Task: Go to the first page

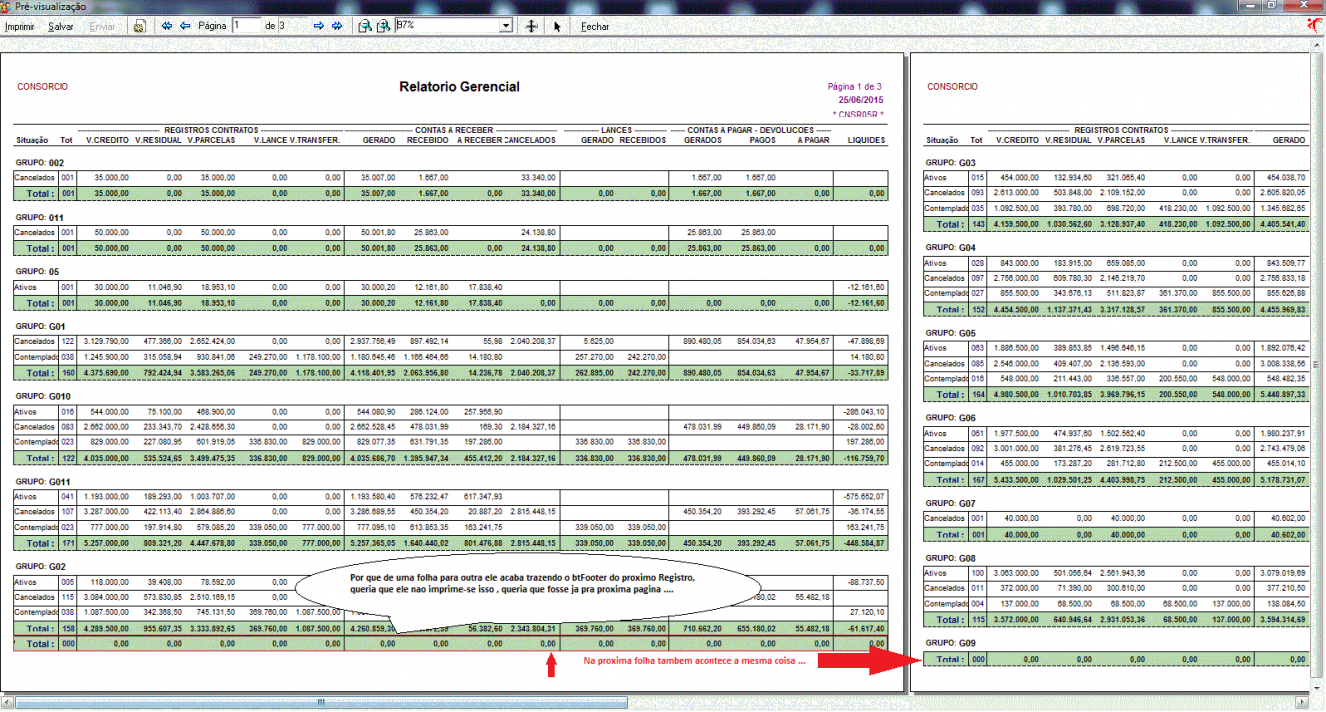Action: 167,26
